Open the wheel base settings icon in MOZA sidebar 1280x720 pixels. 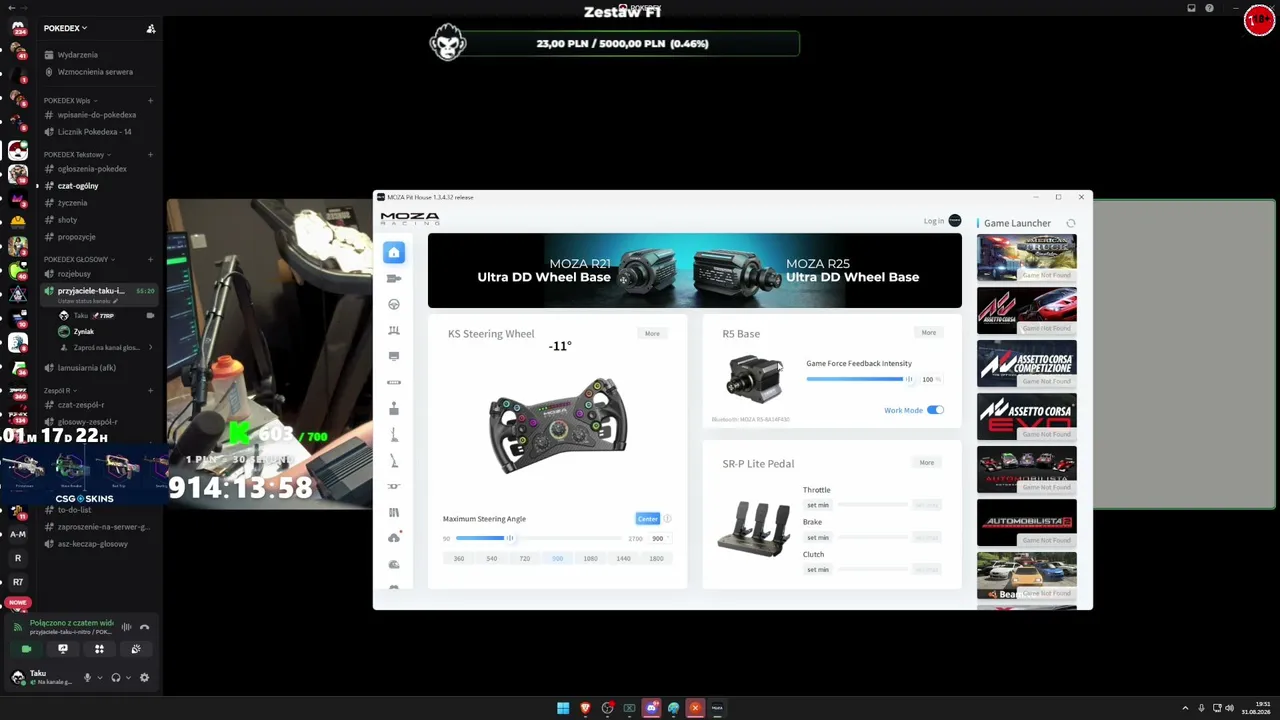pyautogui.click(x=394, y=278)
